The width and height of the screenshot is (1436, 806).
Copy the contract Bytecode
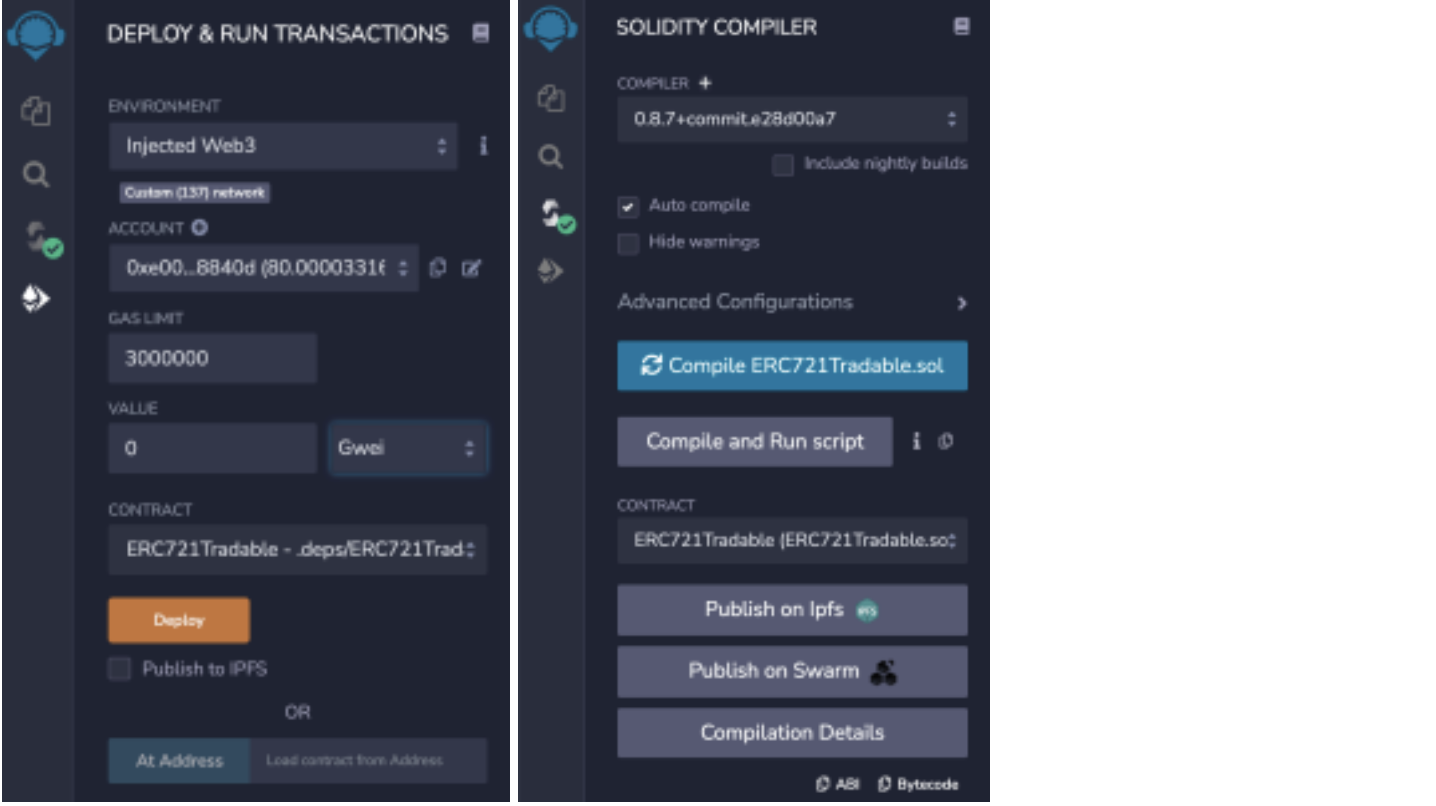(x=917, y=784)
